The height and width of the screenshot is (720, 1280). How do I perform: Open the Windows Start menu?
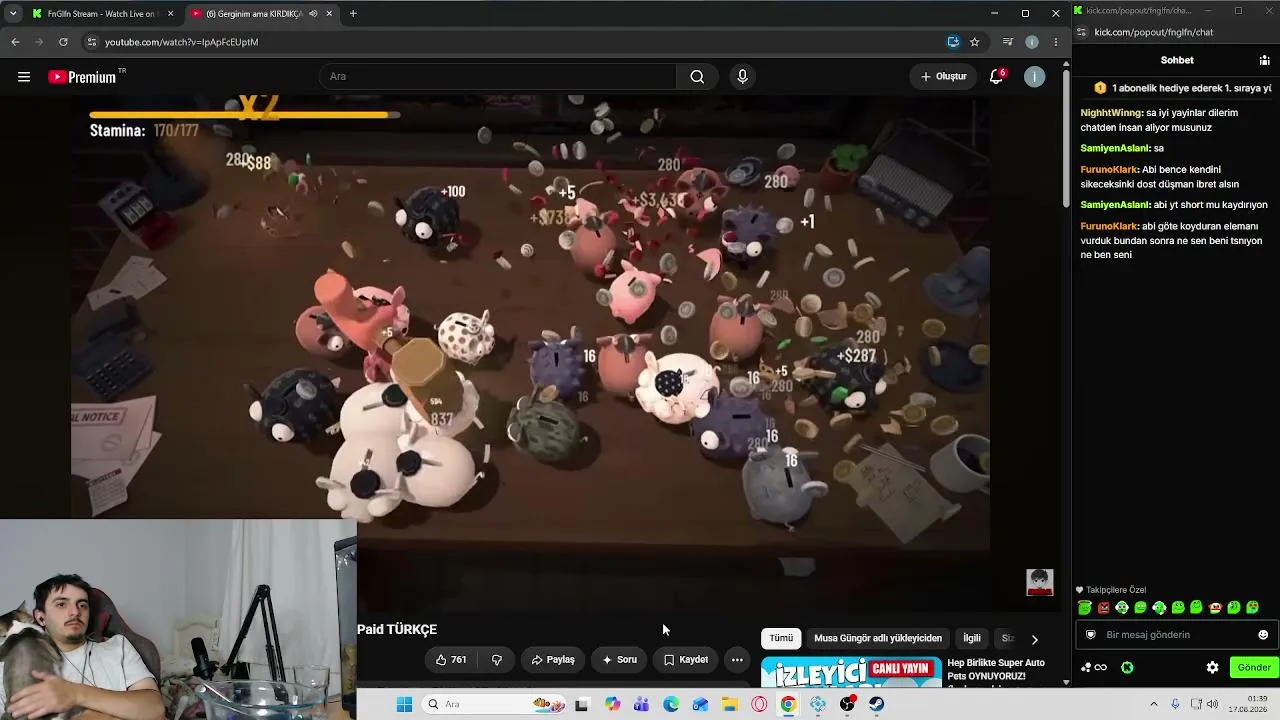click(x=404, y=705)
